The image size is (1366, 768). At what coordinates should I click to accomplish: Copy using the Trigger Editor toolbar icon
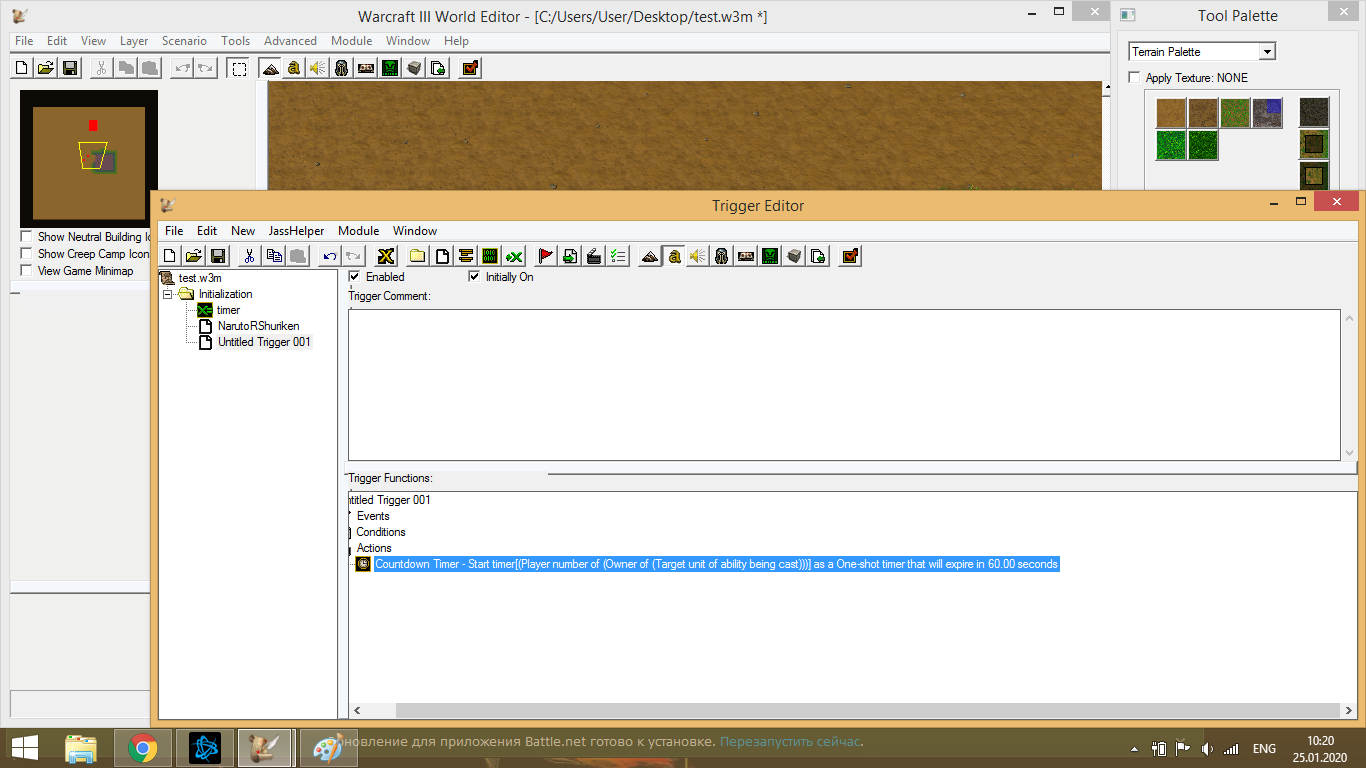[274, 256]
